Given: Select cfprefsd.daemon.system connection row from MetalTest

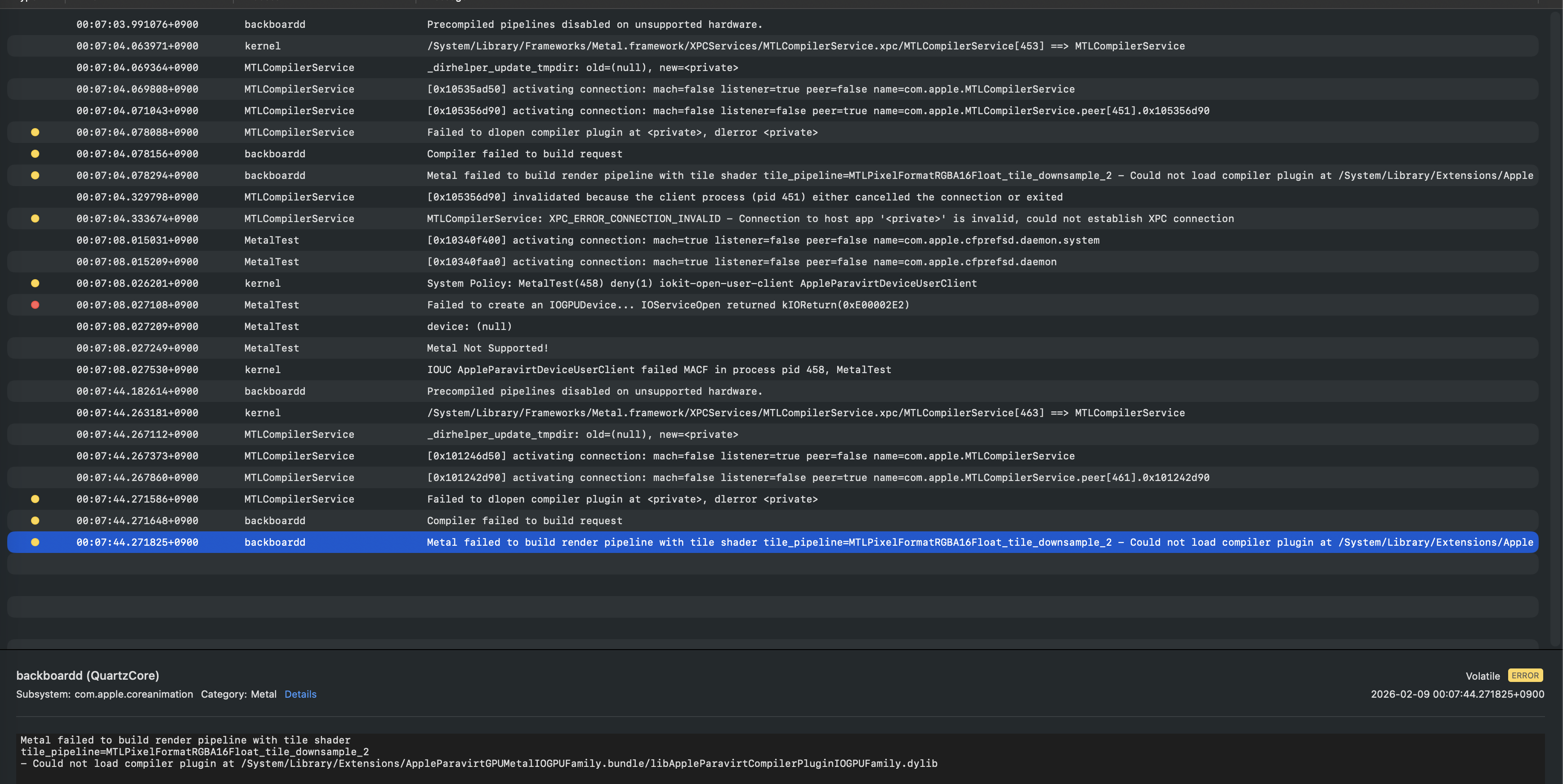Looking at the screenshot, I should [763, 241].
